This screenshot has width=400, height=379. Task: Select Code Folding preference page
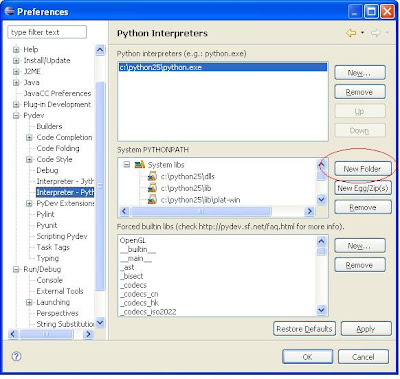pyautogui.click(x=58, y=148)
